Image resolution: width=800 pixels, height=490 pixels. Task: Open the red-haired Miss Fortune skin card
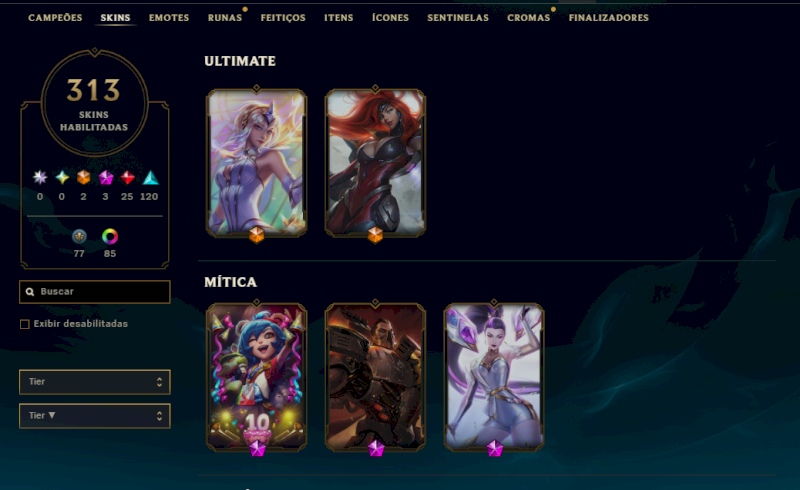click(376, 163)
